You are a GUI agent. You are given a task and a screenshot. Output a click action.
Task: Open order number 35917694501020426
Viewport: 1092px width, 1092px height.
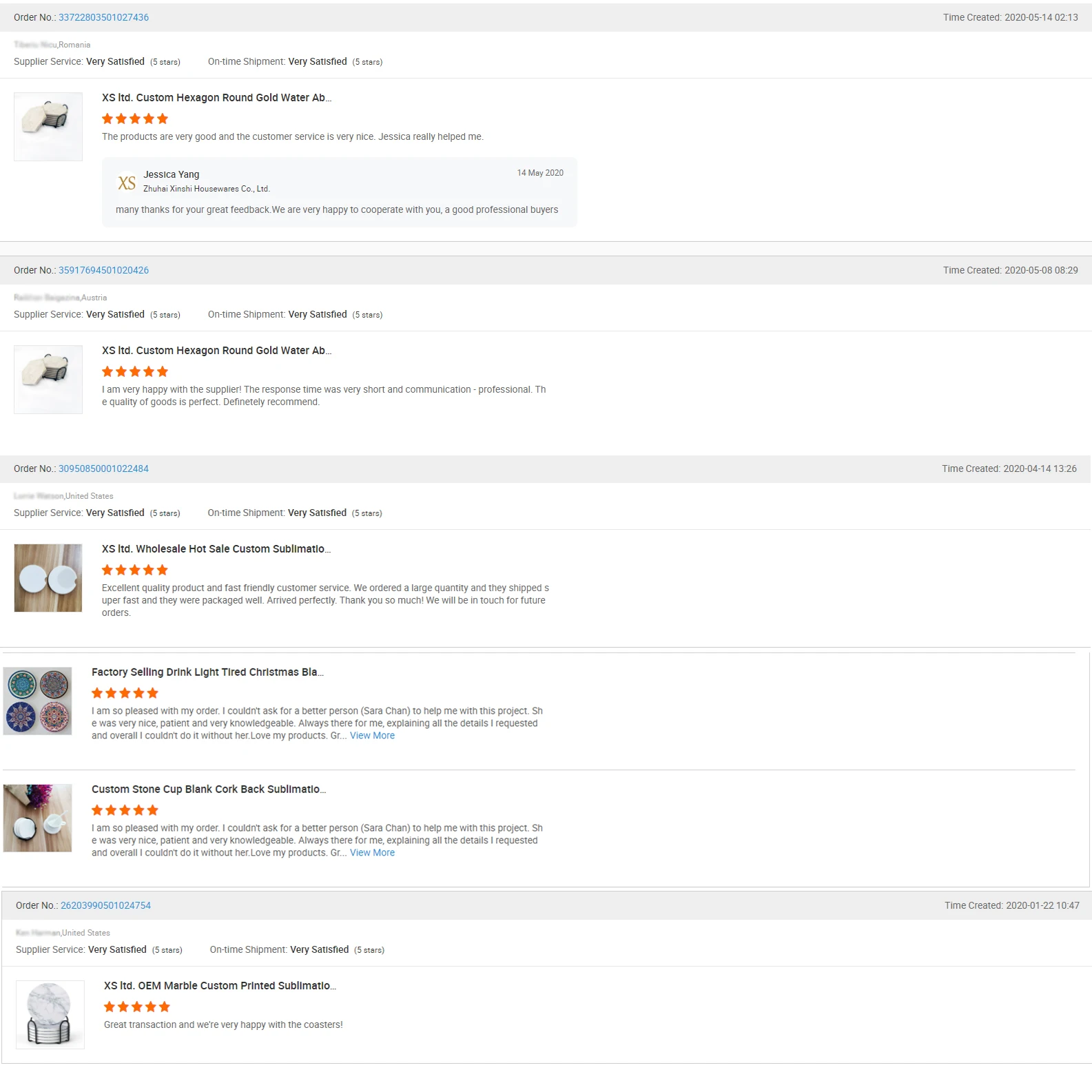[x=103, y=270]
